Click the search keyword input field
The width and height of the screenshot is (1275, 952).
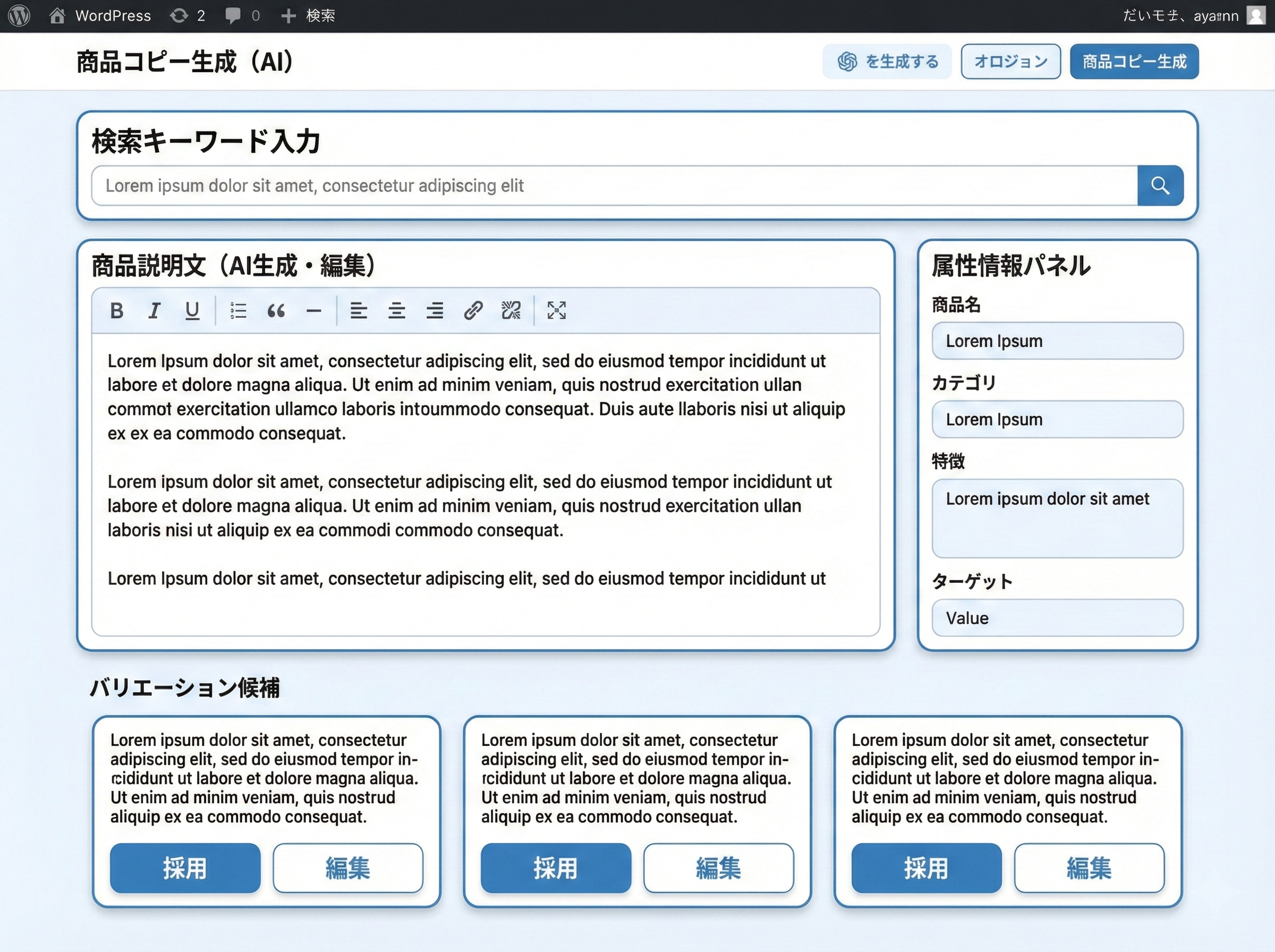[x=576, y=185]
